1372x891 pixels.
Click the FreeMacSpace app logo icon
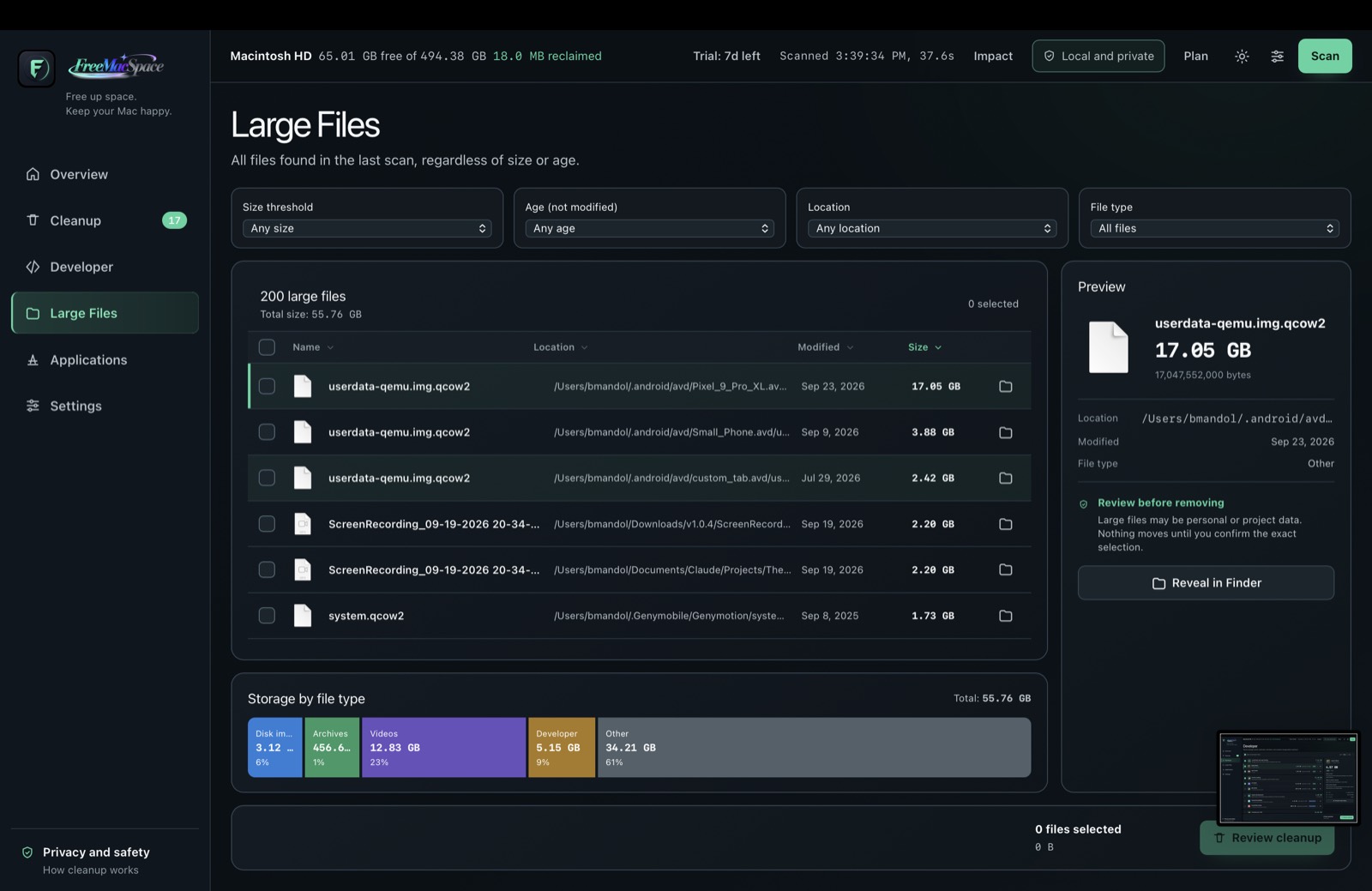[37, 68]
